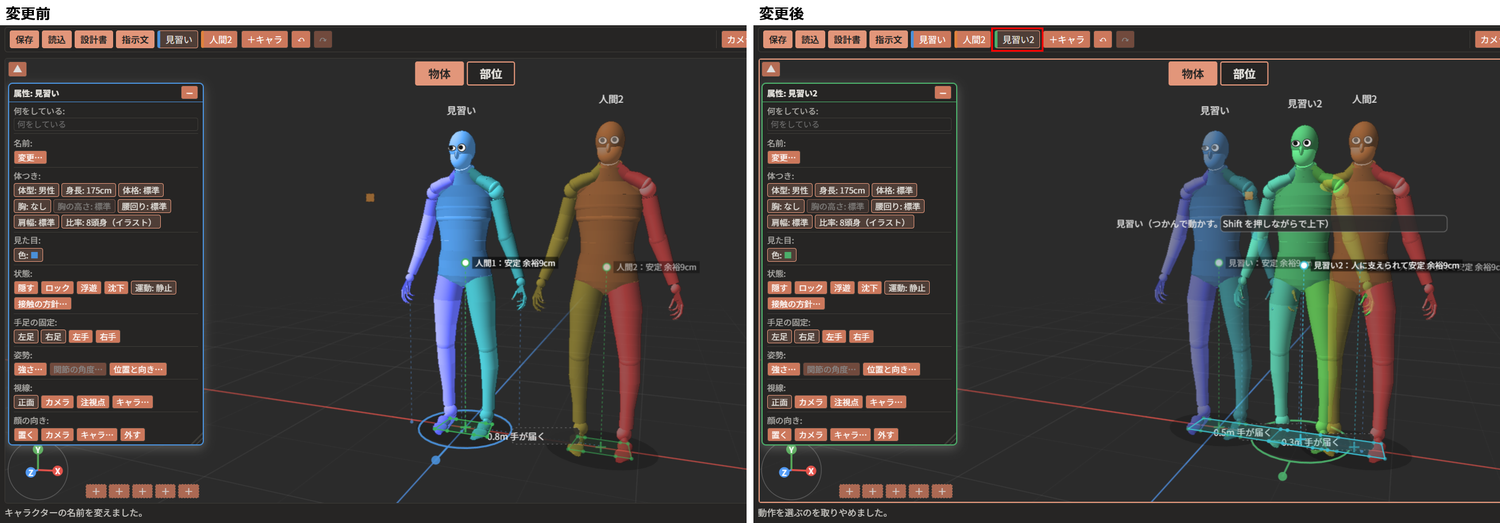Click 強さ… in the 見習い2 panel
The height and width of the screenshot is (523, 1500).
pyautogui.click(x=783, y=369)
